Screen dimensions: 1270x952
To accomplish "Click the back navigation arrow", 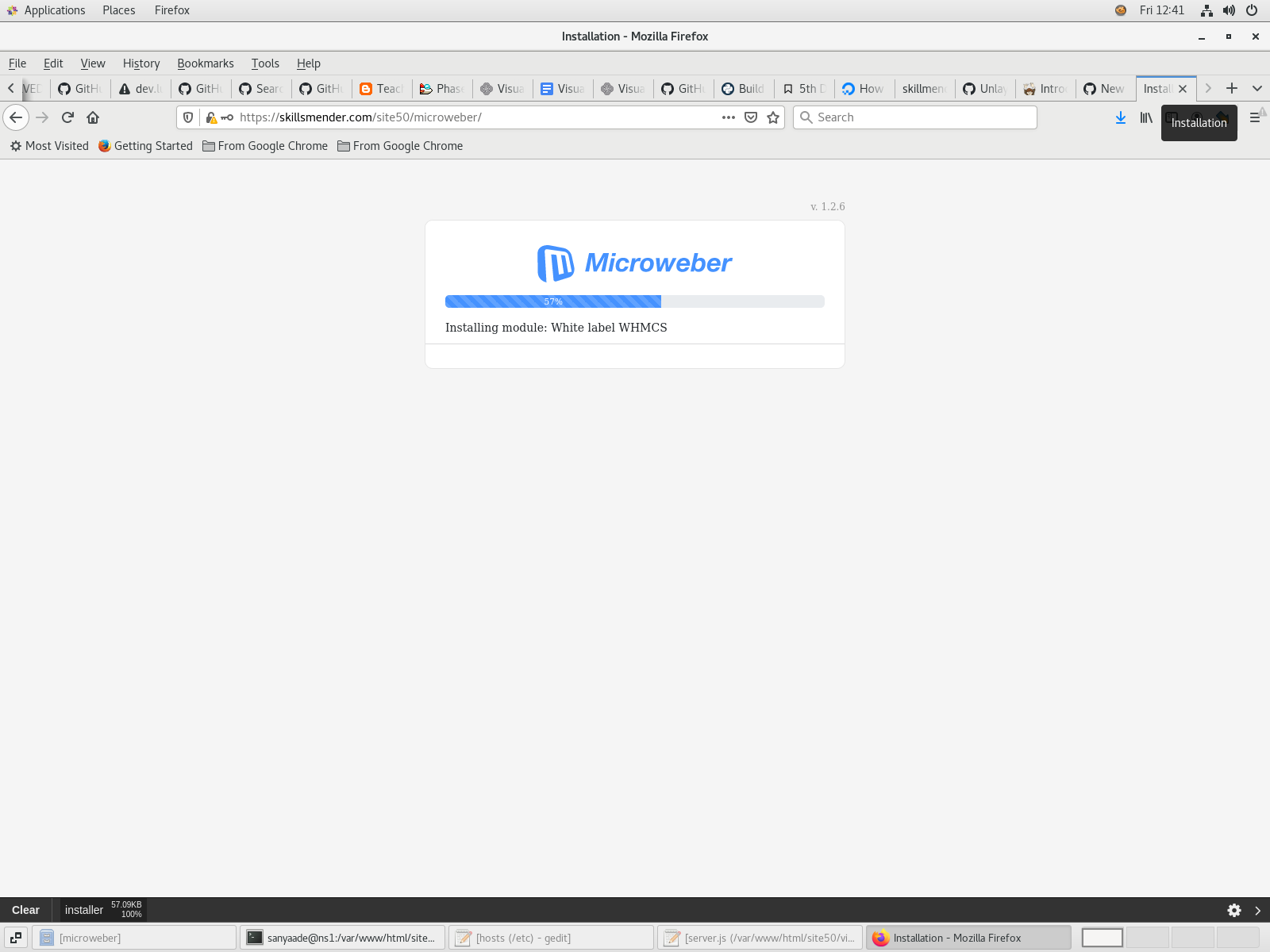I will click(16, 117).
